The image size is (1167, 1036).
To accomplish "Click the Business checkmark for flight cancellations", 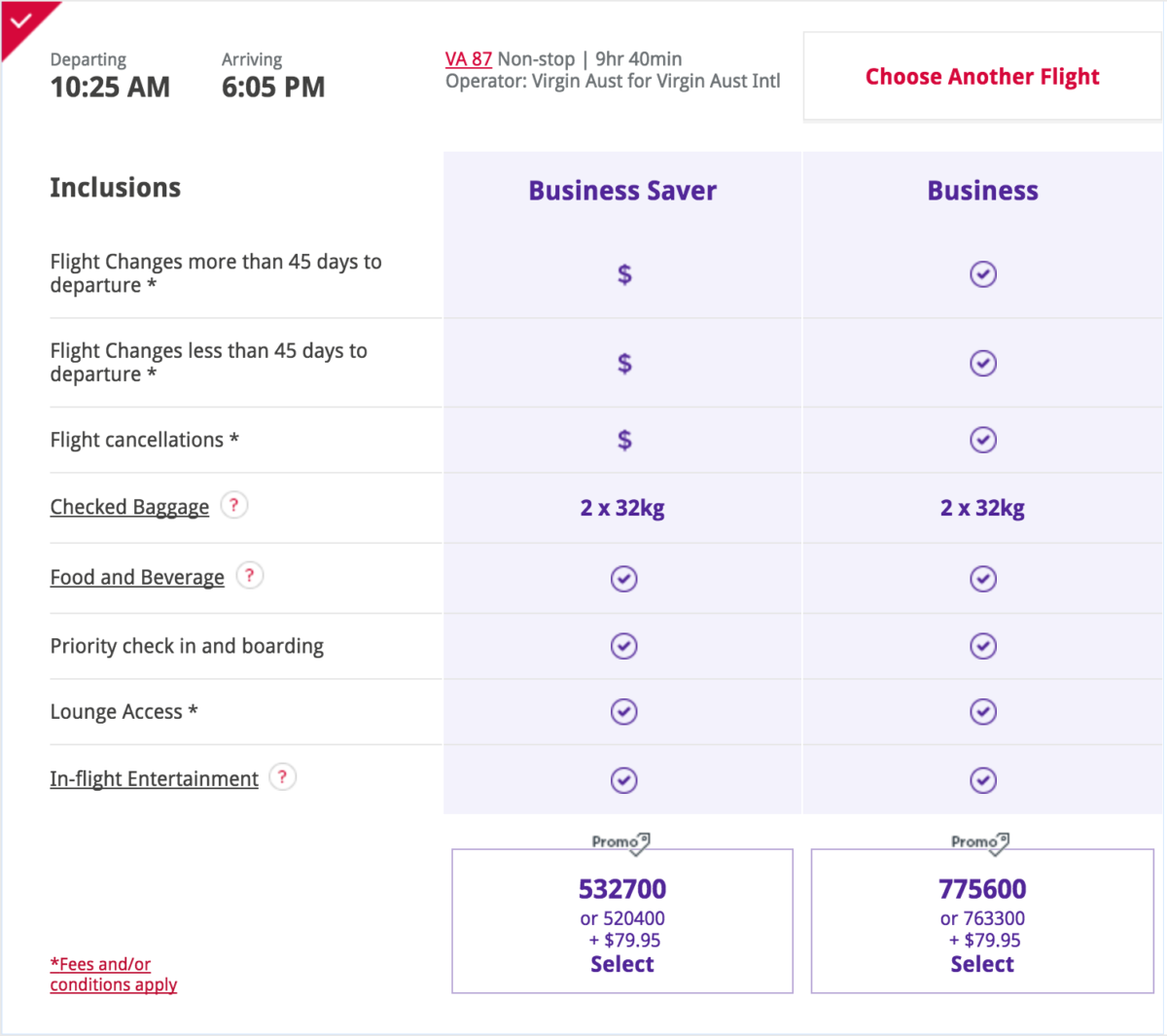I will [x=982, y=440].
